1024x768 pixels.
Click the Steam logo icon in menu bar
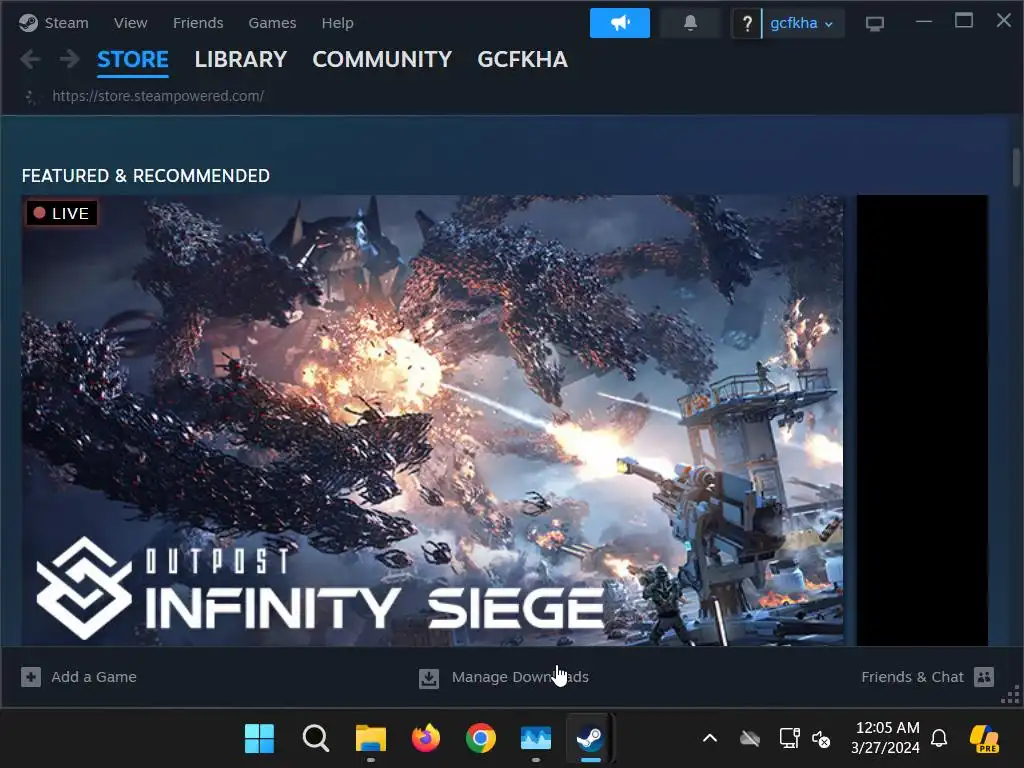coord(28,23)
